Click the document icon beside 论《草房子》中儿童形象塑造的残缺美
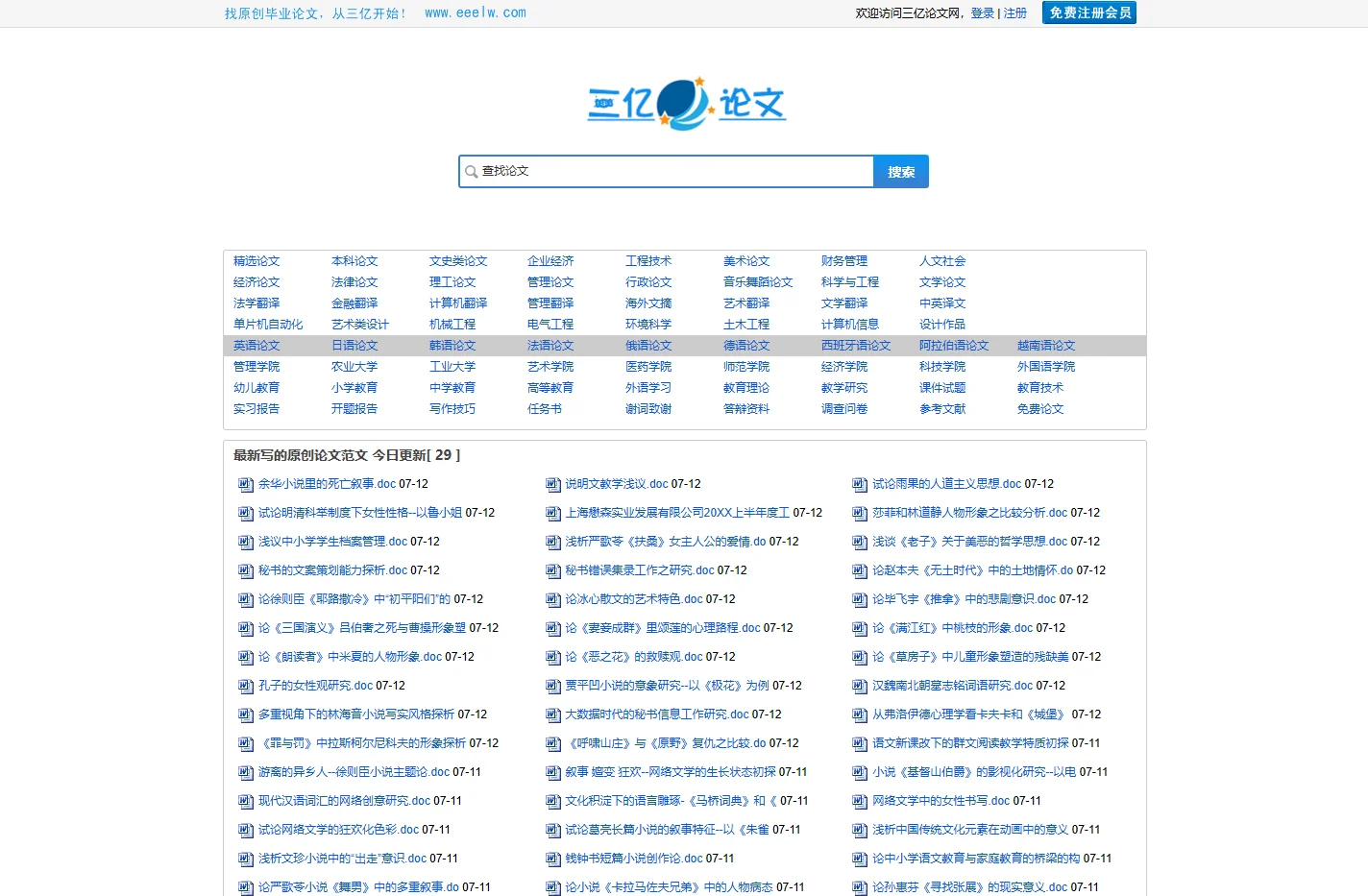This screenshot has width=1368, height=896. (860, 658)
